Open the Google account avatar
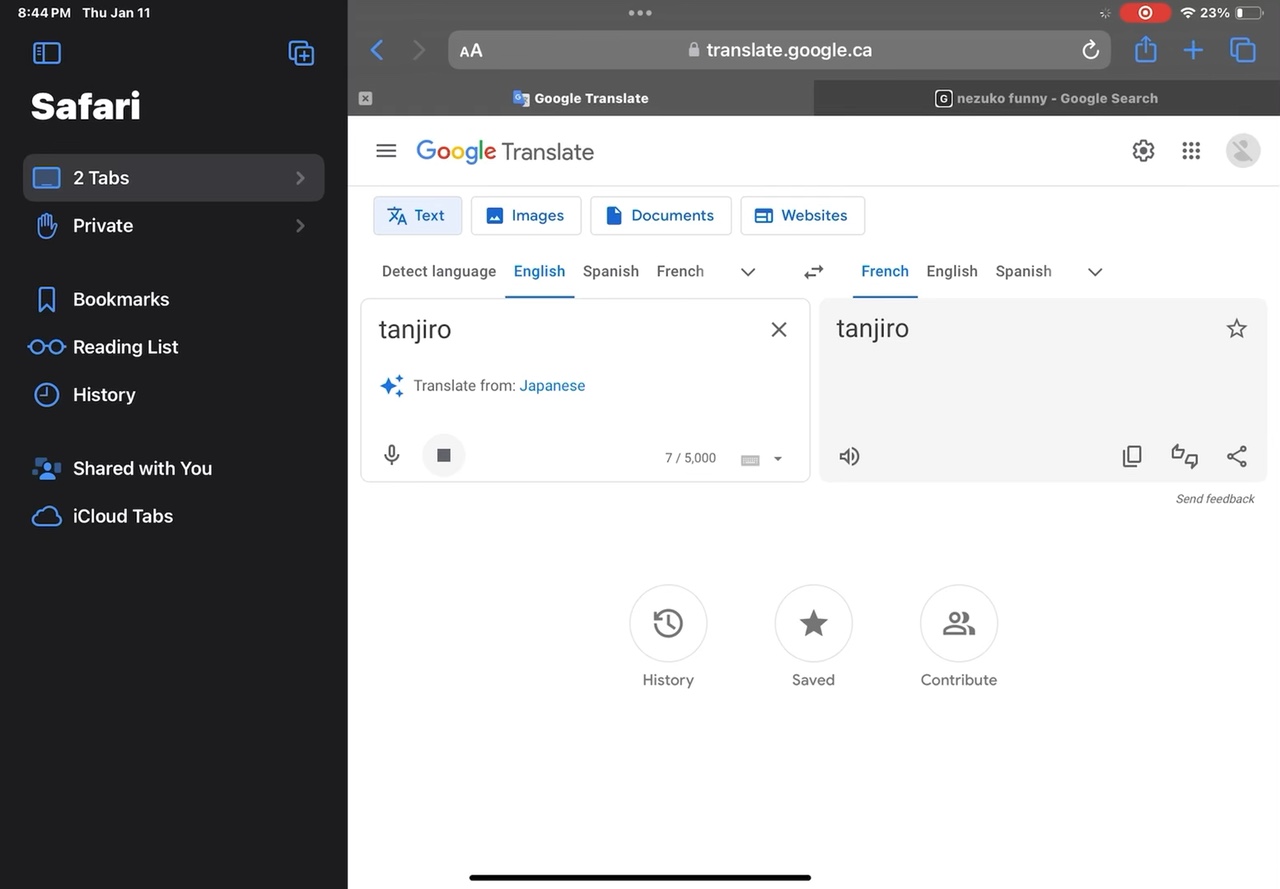Viewport: 1280px width, 889px height. pyautogui.click(x=1243, y=151)
